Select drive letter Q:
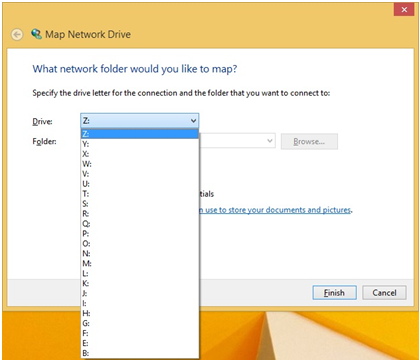The height and width of the screenshot is (361, 419). [140, 224]
